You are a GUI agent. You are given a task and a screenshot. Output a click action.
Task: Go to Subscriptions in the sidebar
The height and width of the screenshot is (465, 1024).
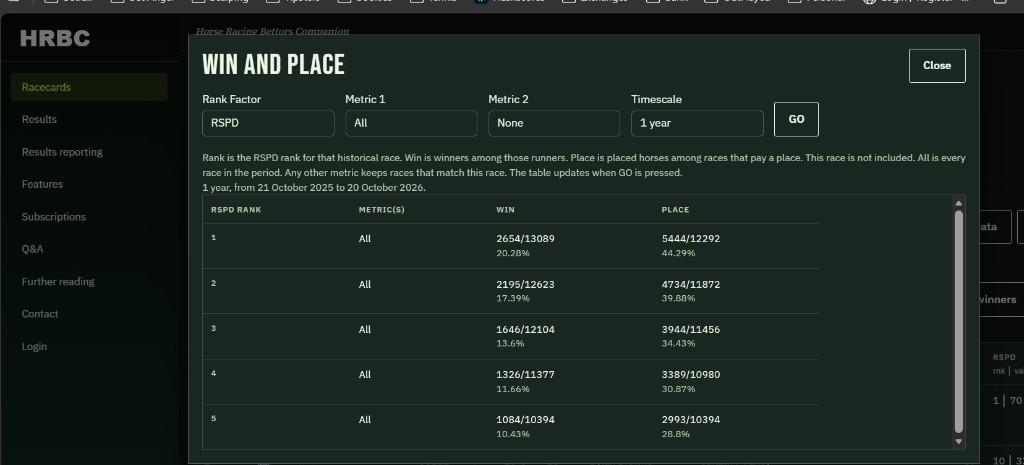click(54, 217)
